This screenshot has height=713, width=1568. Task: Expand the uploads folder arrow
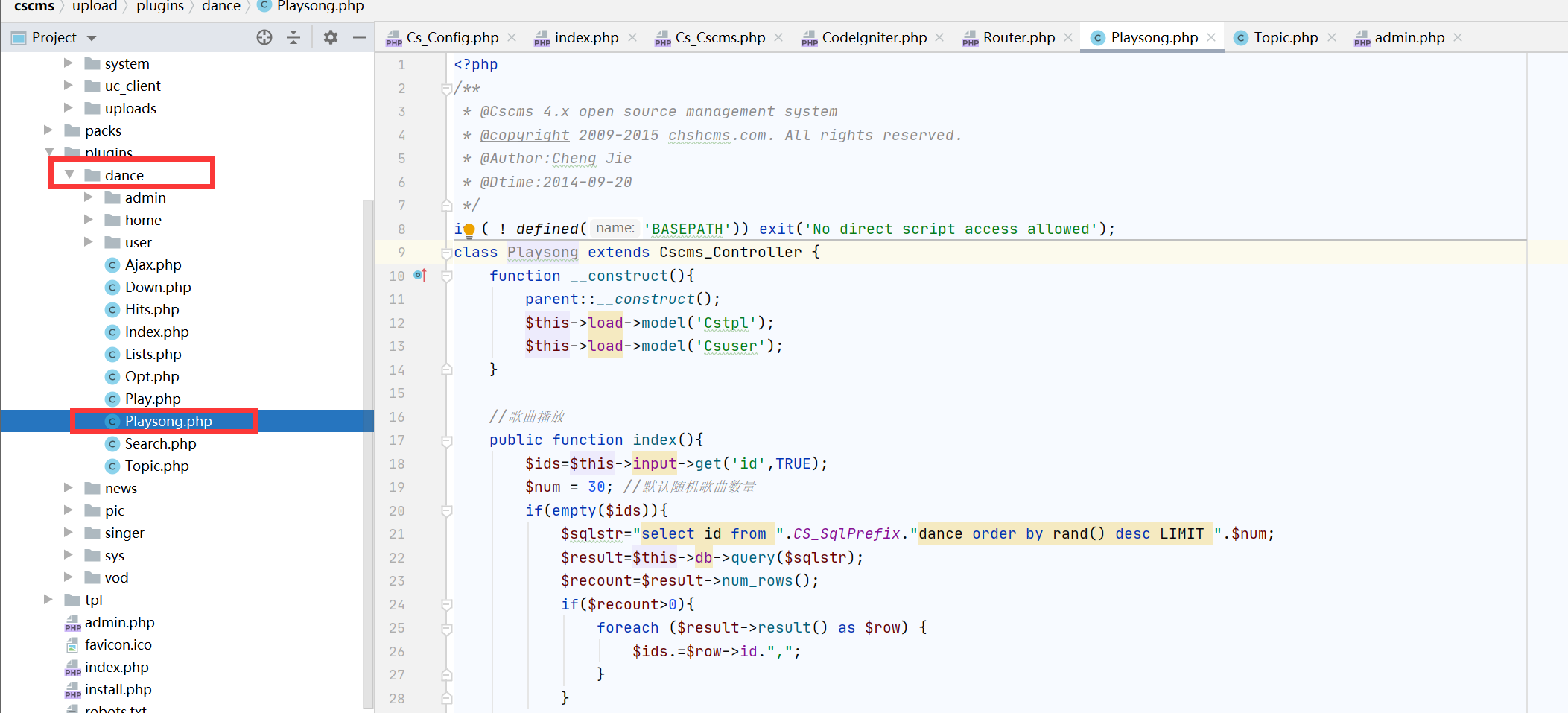pyautogui.click(x=69, y=108)
